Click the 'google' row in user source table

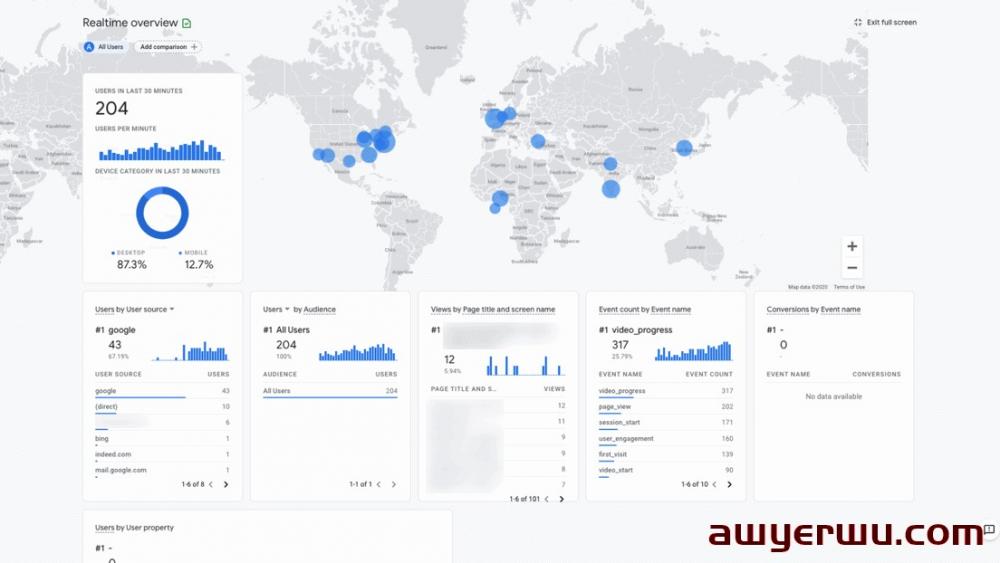162,391
